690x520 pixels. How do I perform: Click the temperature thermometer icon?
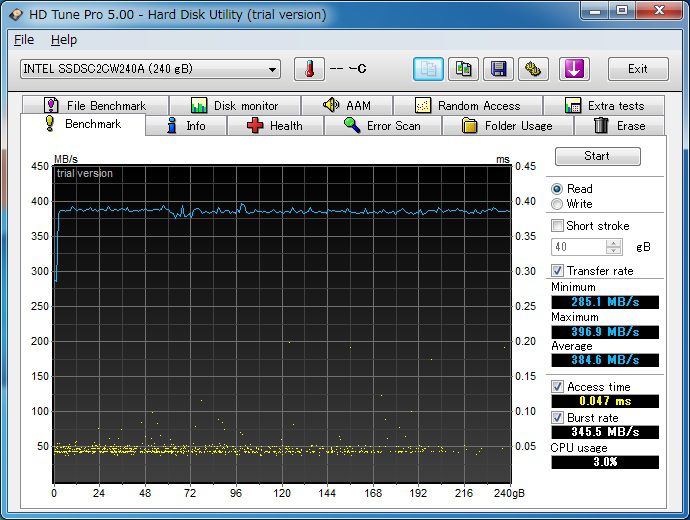click(309, 69)
